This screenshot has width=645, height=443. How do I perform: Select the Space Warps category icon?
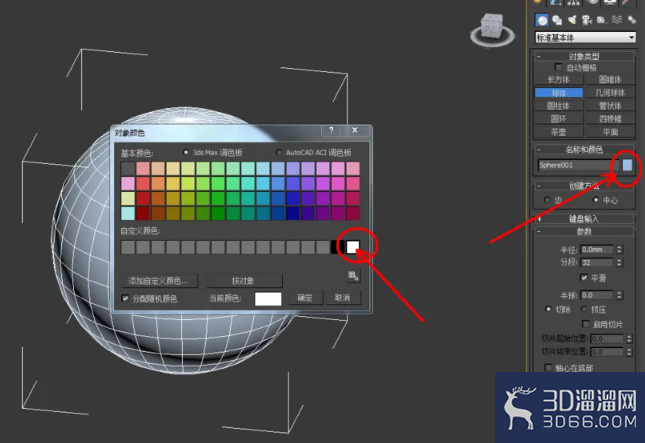click(617, 20)
